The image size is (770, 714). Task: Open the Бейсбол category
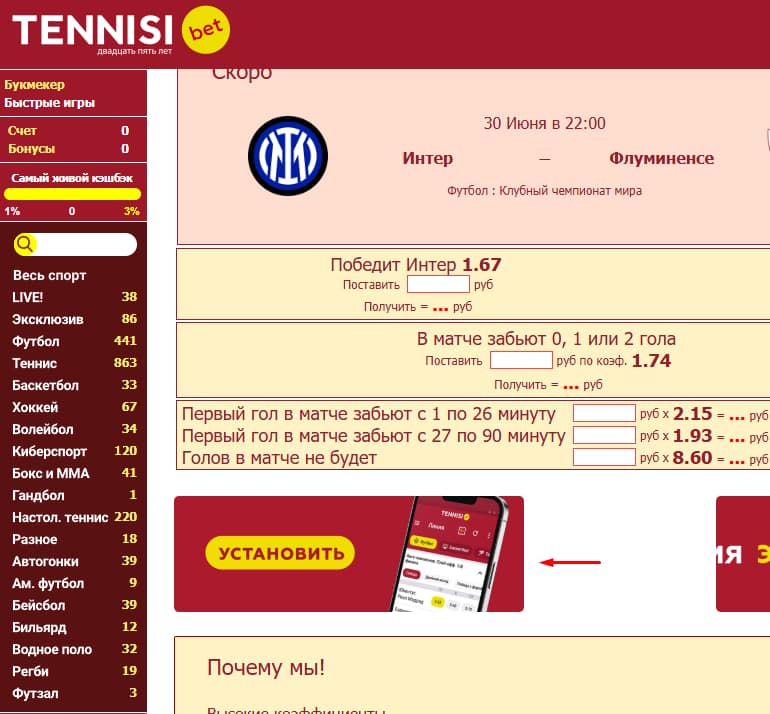pyautogui.click(x=74, y=605)
